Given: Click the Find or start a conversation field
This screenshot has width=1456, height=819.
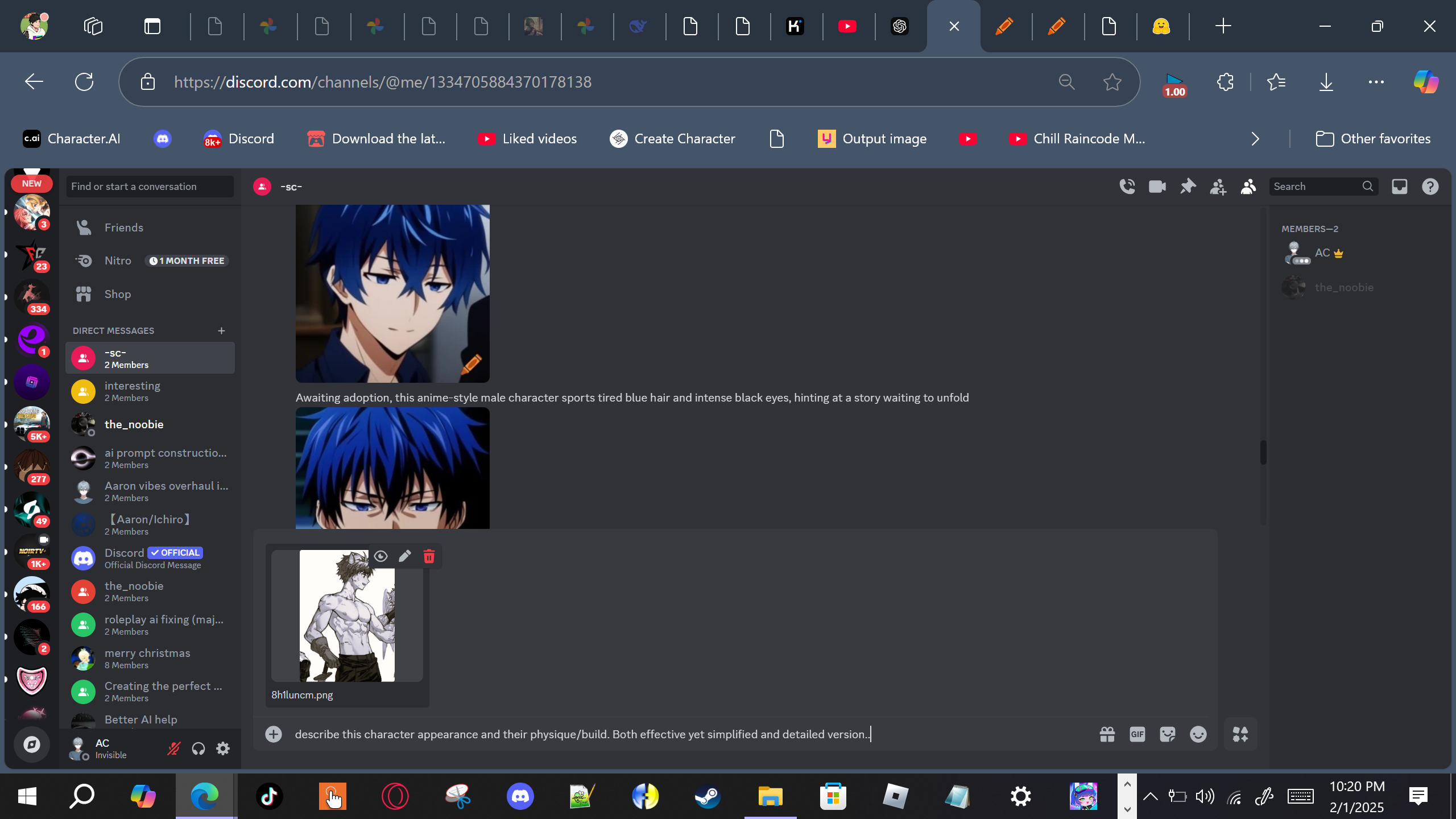Looking at the screenshot, I should tap(150, 187).
